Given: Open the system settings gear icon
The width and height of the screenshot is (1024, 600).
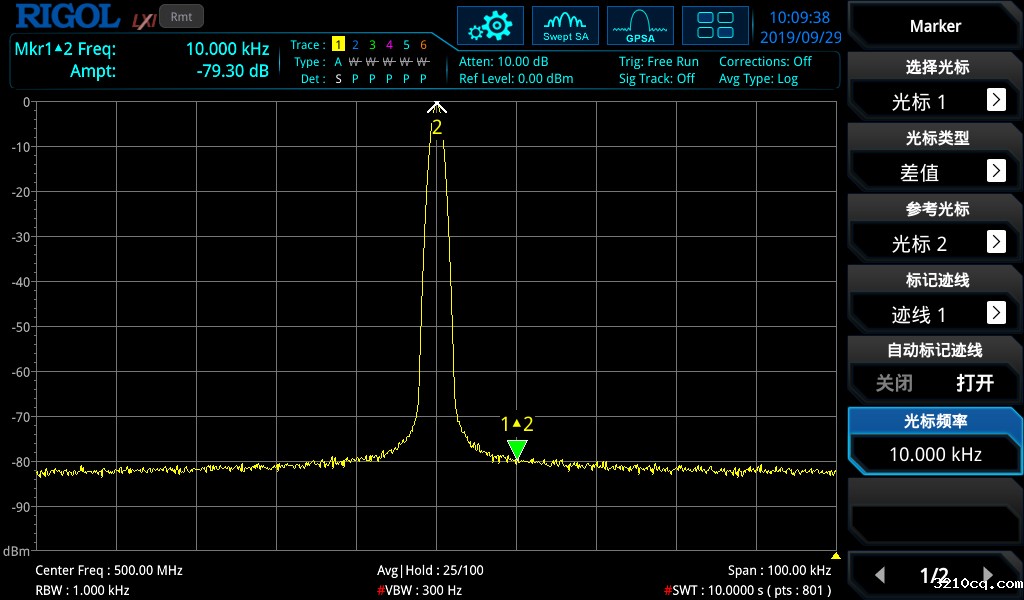Looking at the screenshot, I should coord(490,26).
